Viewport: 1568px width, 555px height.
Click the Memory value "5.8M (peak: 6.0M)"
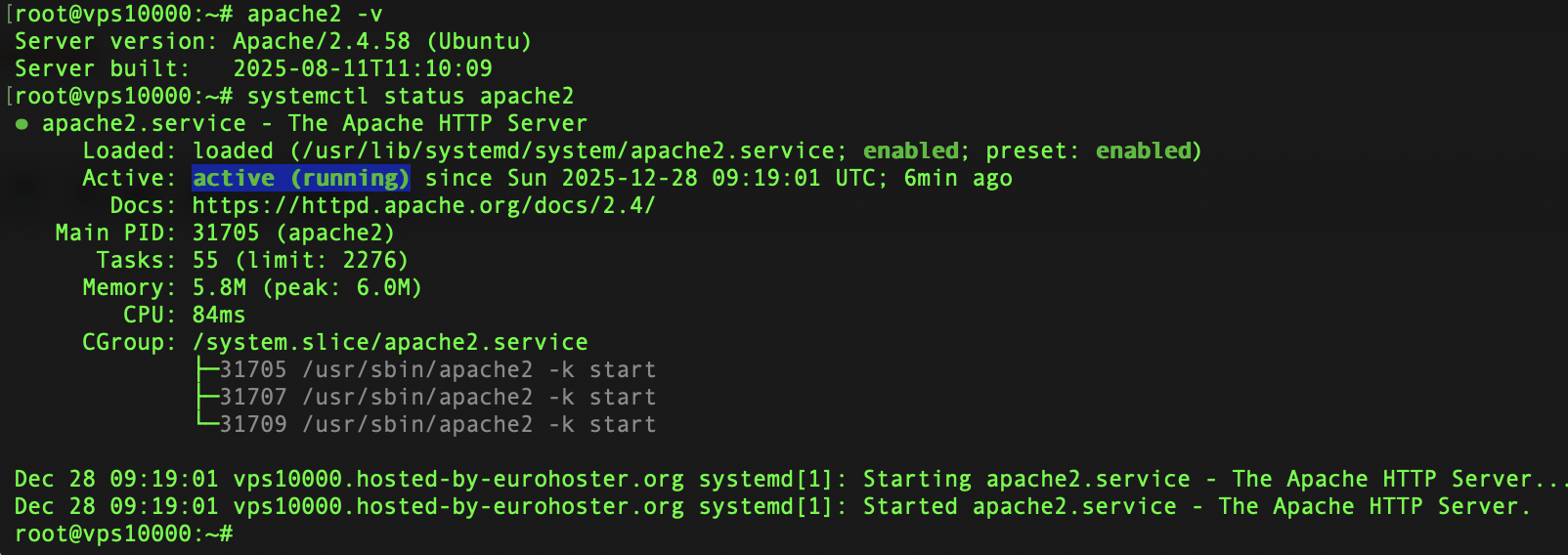pos(306,288)
